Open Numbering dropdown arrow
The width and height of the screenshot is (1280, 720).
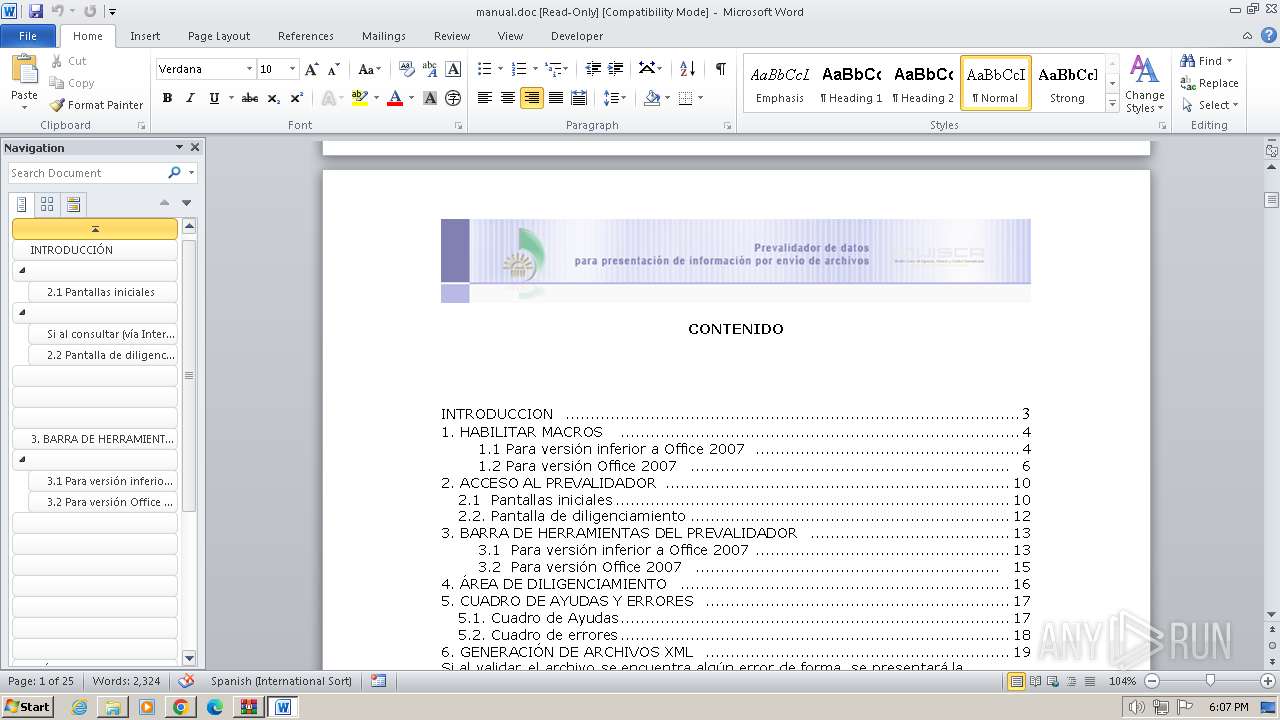pos(535,69)
